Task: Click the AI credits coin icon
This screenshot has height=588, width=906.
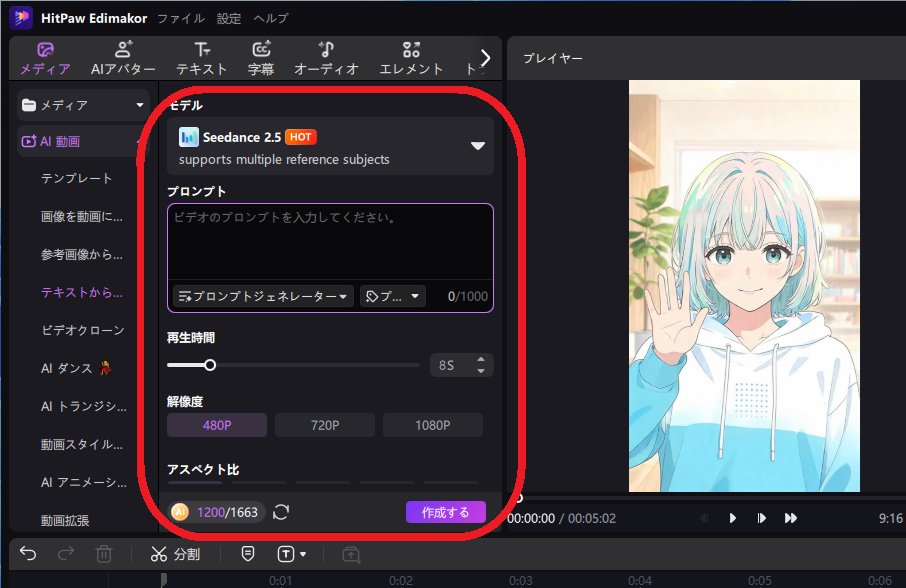Action: click(180, 512)
